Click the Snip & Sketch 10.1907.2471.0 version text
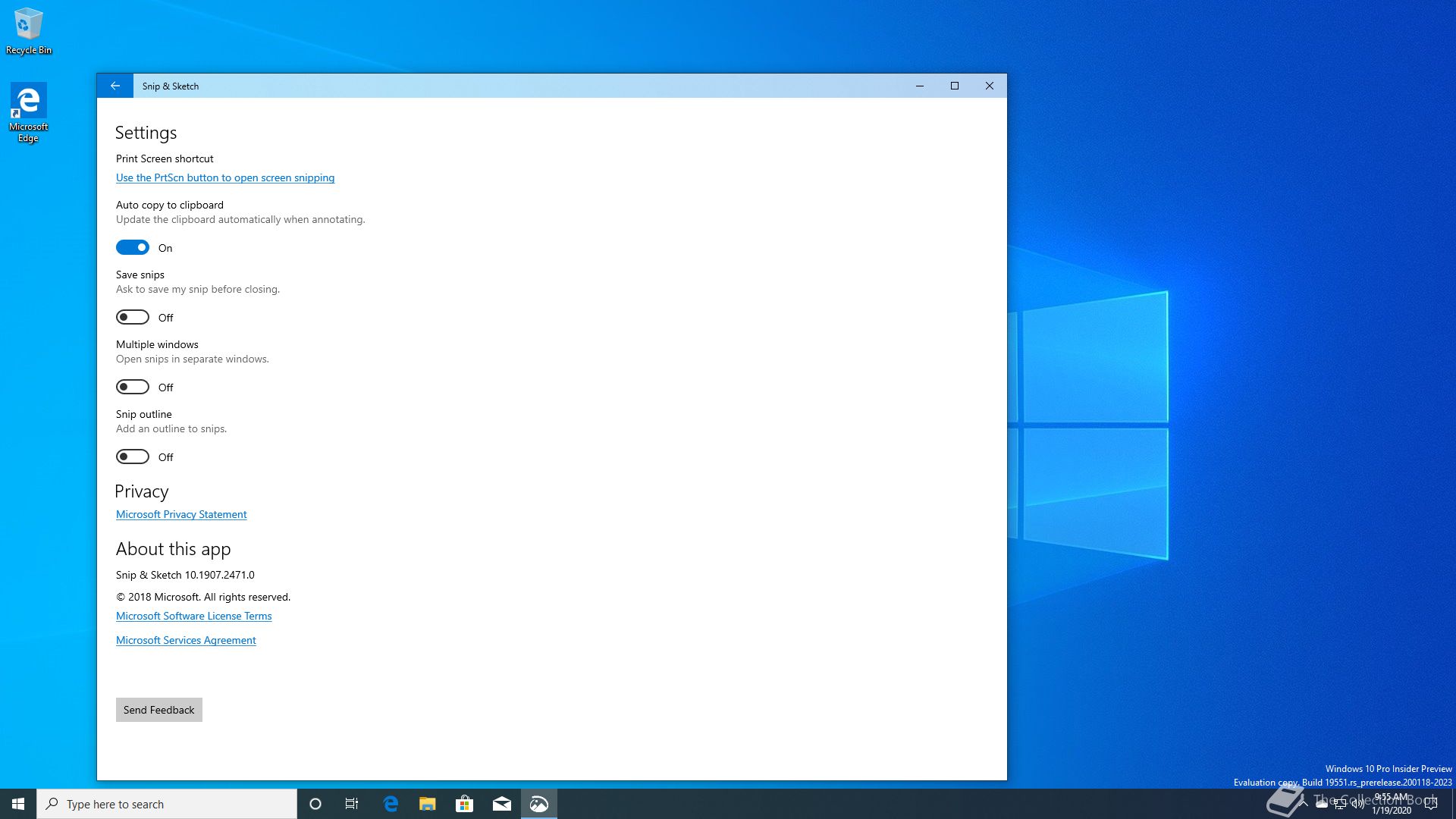1456x819 pixels. [x=185, y=575]
